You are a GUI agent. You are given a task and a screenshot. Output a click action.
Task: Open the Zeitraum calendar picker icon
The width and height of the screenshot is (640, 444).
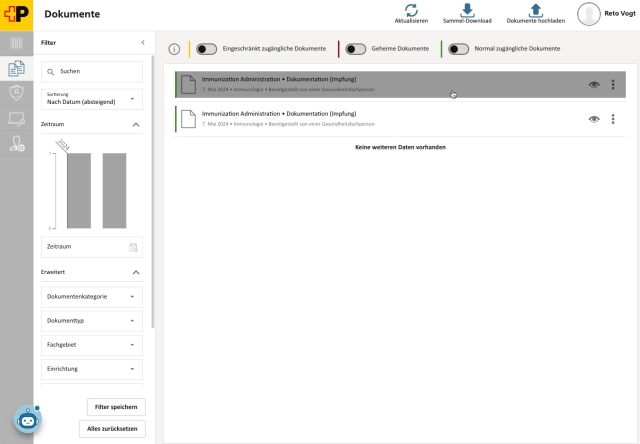coord(133,247)
